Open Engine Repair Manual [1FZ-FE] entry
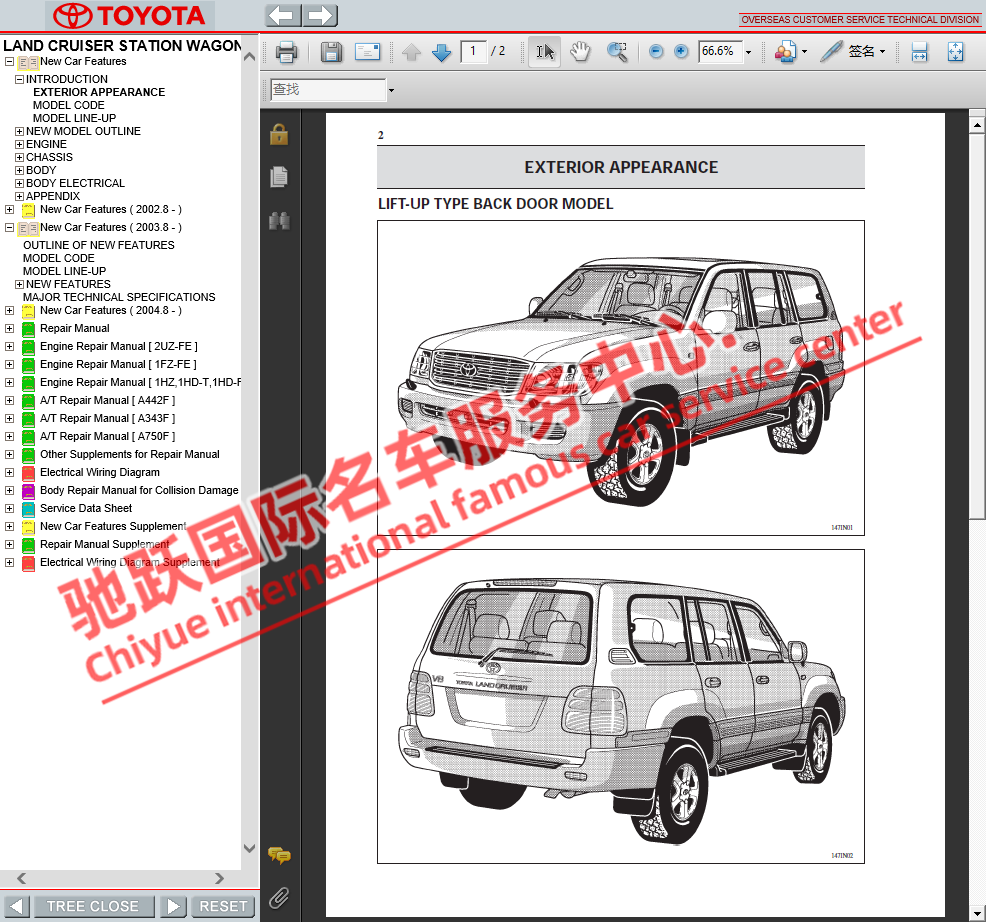Image resolution: width=986 pixels, height=922 pixels. (x=118, y=365)
